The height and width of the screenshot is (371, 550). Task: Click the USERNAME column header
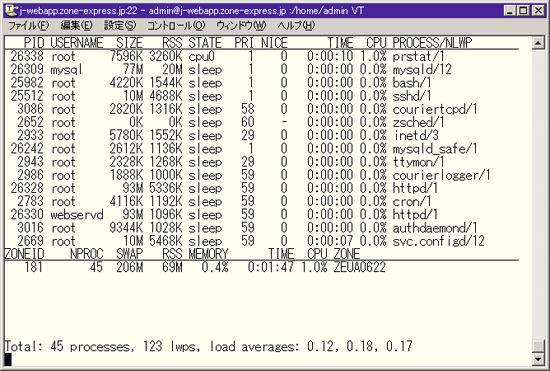(x=77, y=43)
